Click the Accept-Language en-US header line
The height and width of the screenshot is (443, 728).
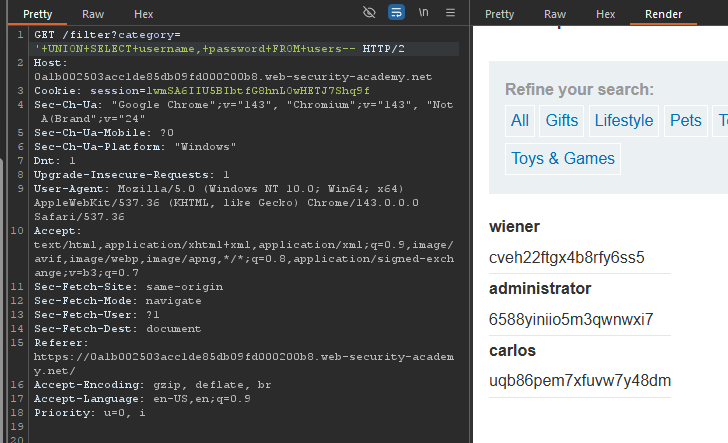pos(142,399)
